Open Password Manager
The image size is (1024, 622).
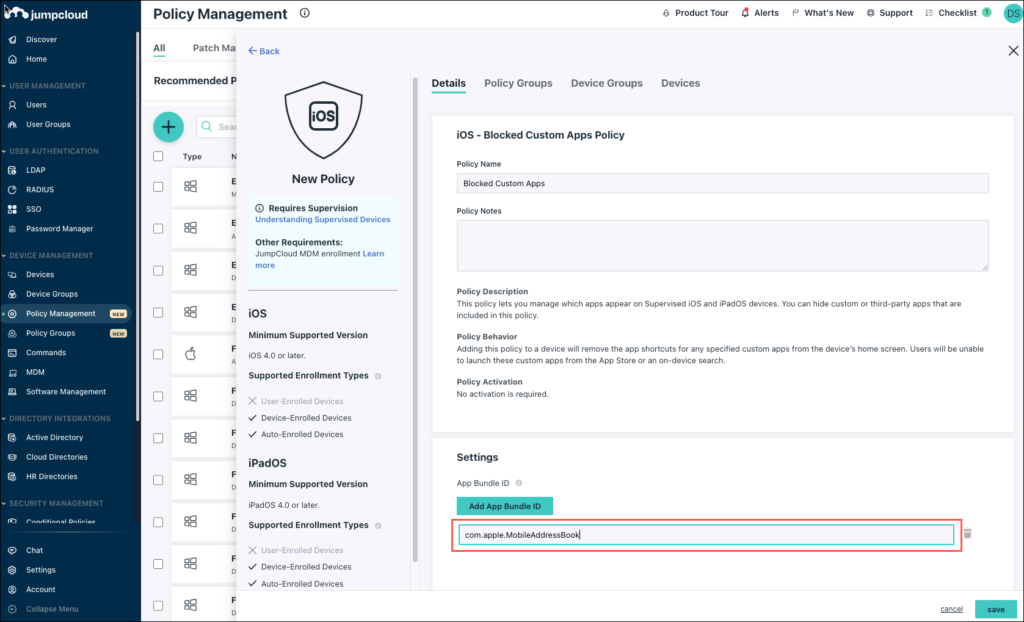[59, 229]
